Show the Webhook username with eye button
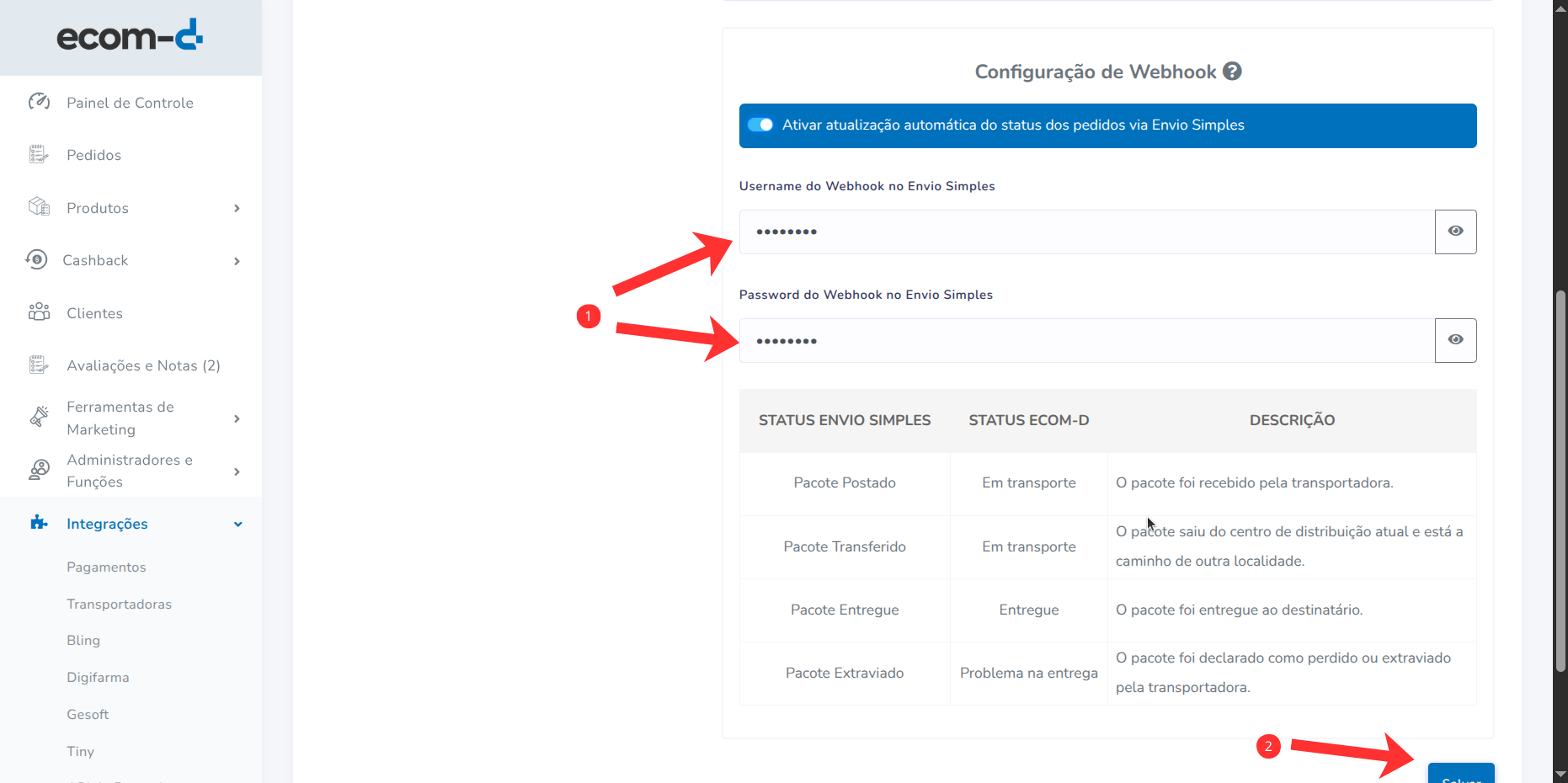Viewport: 1568px width, 783px height. click(1455, 232)
